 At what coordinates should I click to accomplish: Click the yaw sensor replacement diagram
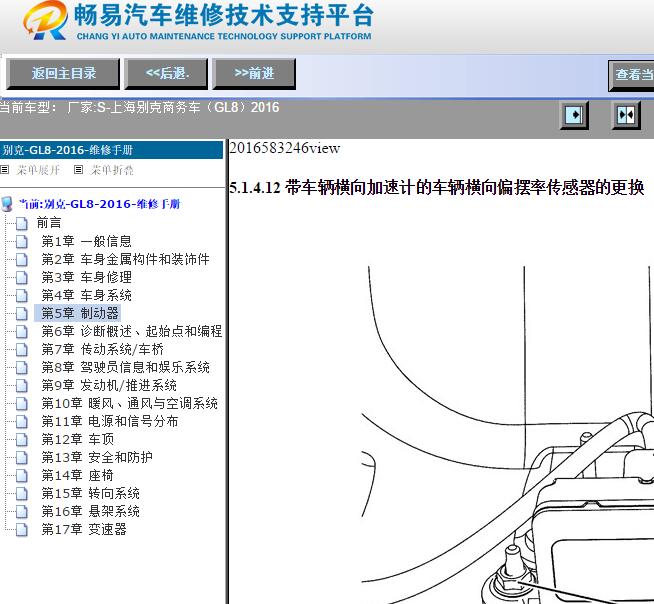507,434
